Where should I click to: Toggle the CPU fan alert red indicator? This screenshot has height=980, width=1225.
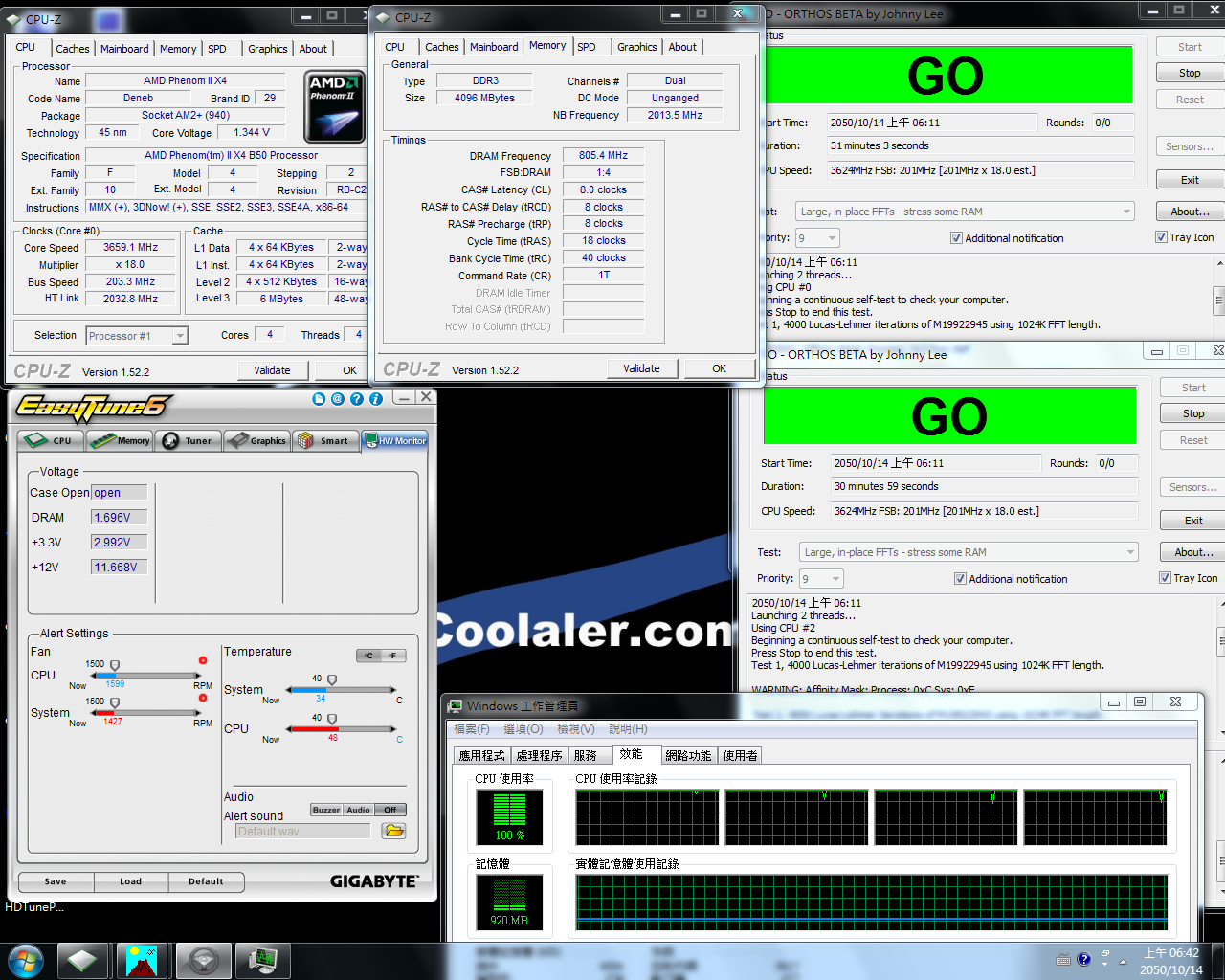(x=203, y=660)
